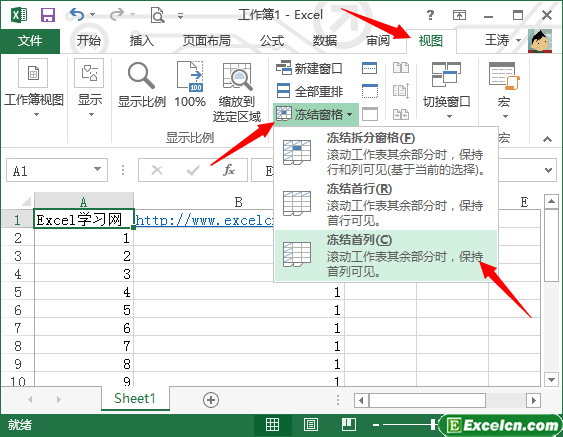Open Ribbon Display Options button
Image resolution: width=563 pixels, height=437 pixels.
459,15
